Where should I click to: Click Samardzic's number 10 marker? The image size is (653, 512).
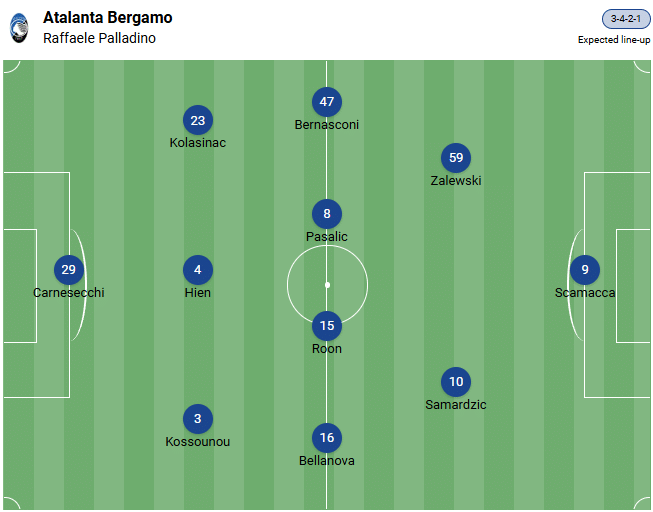point(456,381)
